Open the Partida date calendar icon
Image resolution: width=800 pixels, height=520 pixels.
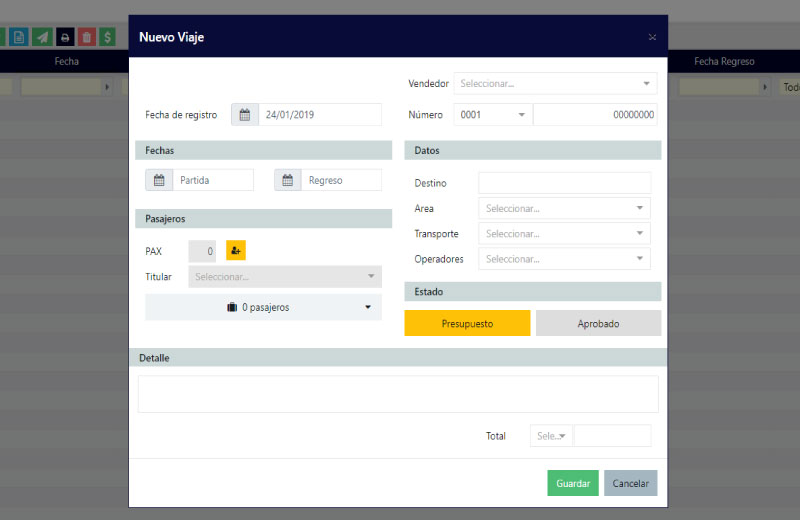click(159, 180)
